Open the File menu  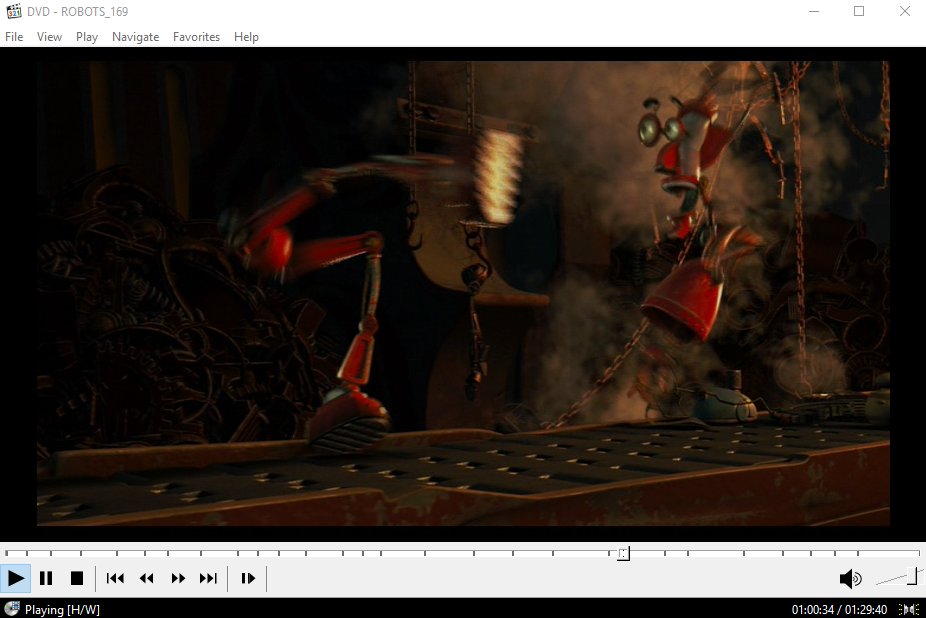(x=14, y=37)
